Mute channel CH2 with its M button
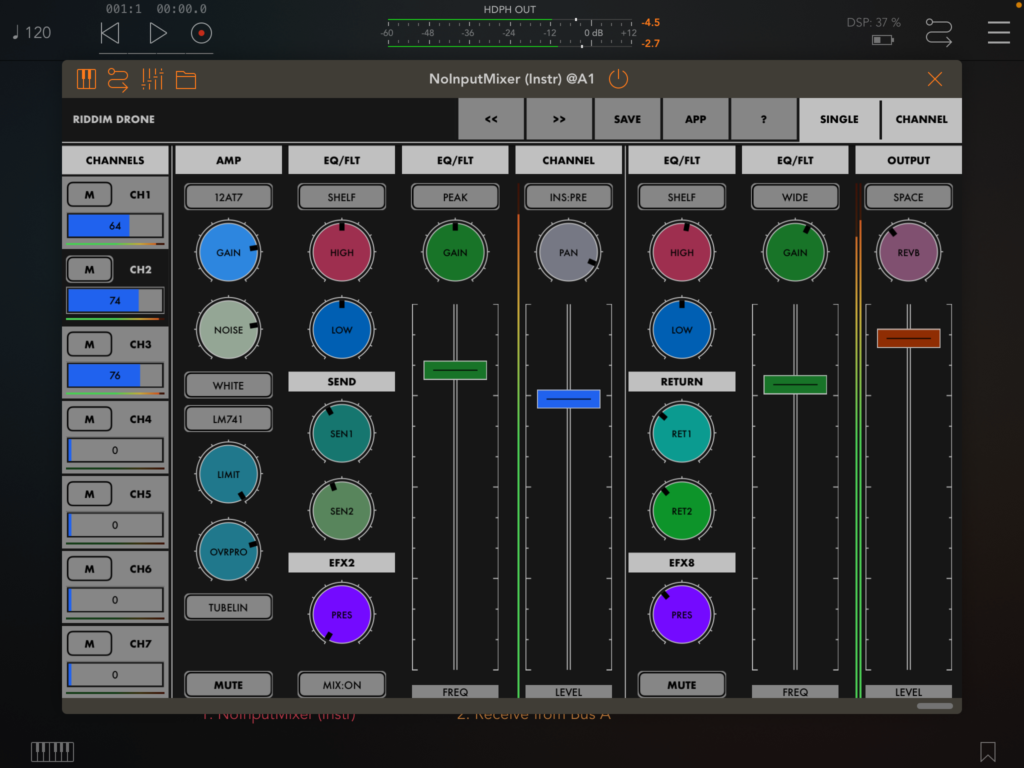Image resolution: width=1024 pixels, height=768 pixels. pos(89,269)
